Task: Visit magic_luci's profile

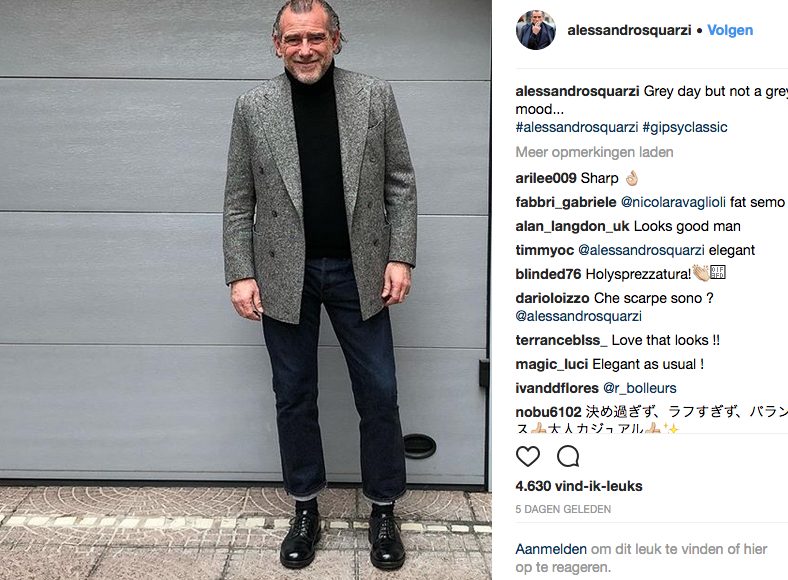Action: [552, 364]
